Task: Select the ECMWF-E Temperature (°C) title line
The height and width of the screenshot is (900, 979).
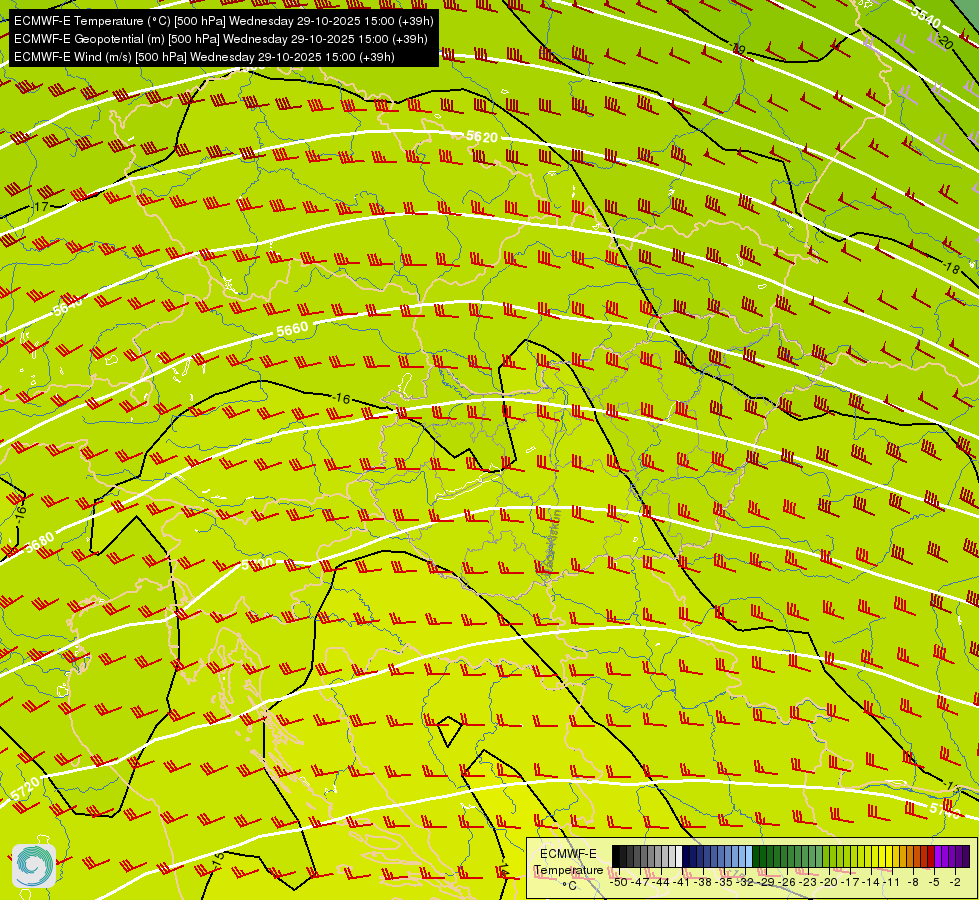Action: (x=224, y=21)
